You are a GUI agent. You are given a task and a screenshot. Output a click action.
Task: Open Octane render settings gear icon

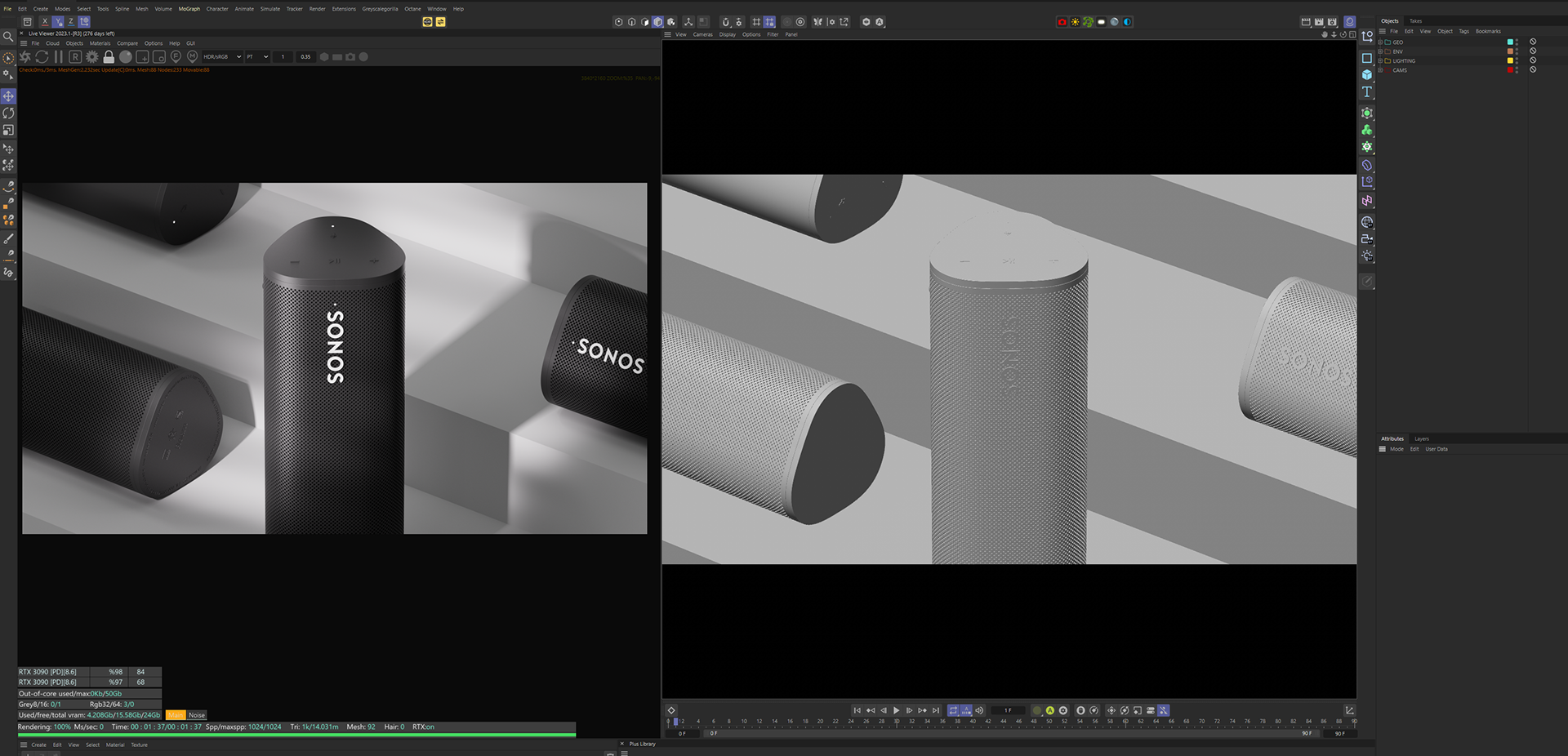click(91, 57)
